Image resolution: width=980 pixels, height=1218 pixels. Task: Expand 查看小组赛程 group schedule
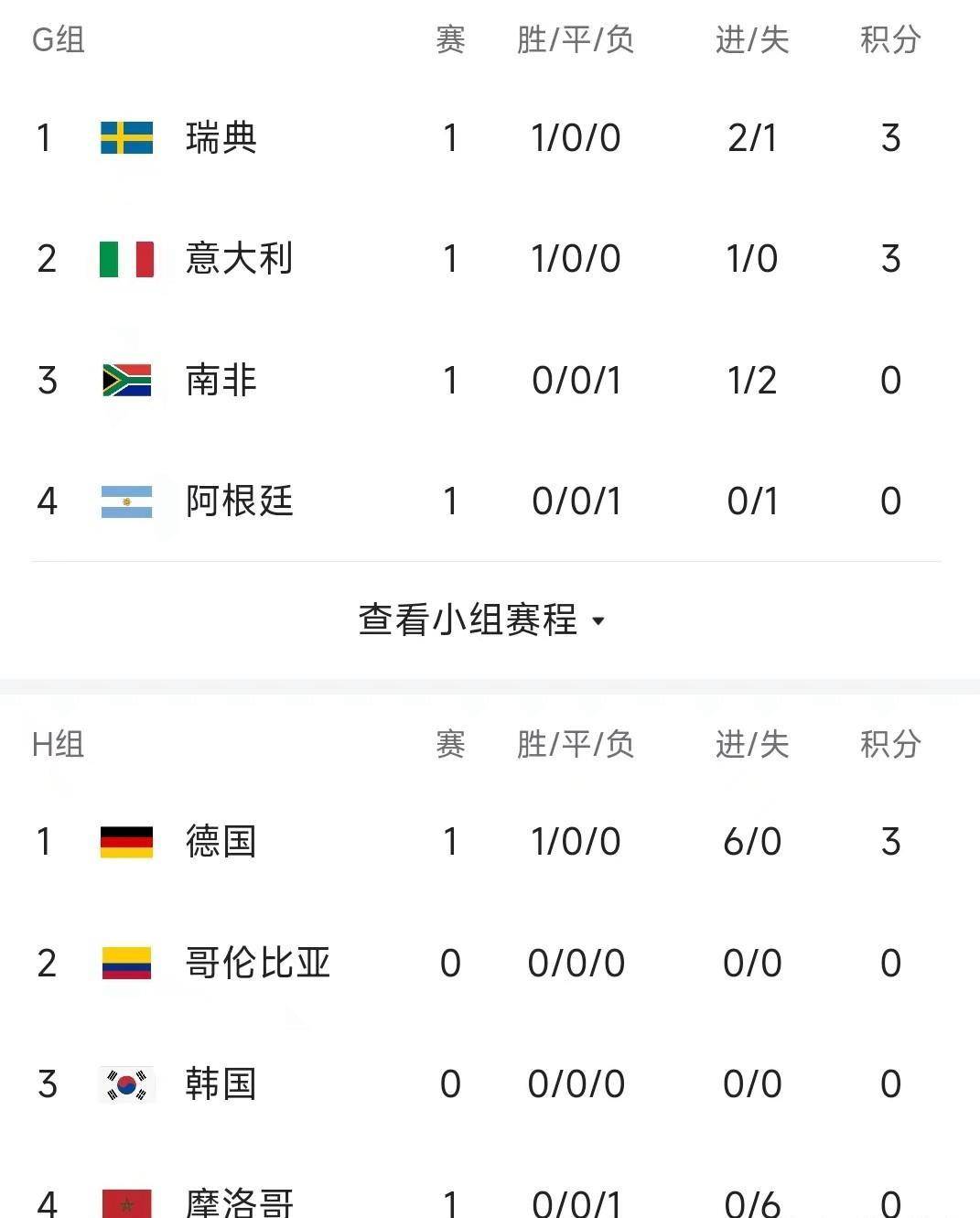click(x=482, y=620)
